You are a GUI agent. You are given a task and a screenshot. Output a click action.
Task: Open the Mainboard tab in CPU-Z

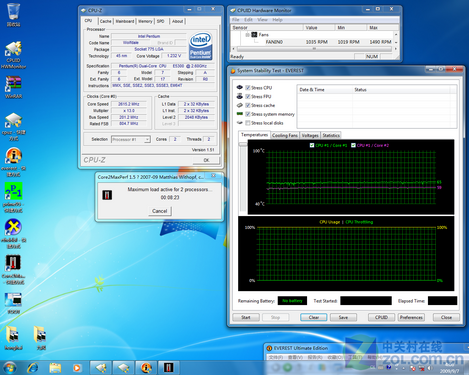(x=125, y=21)
